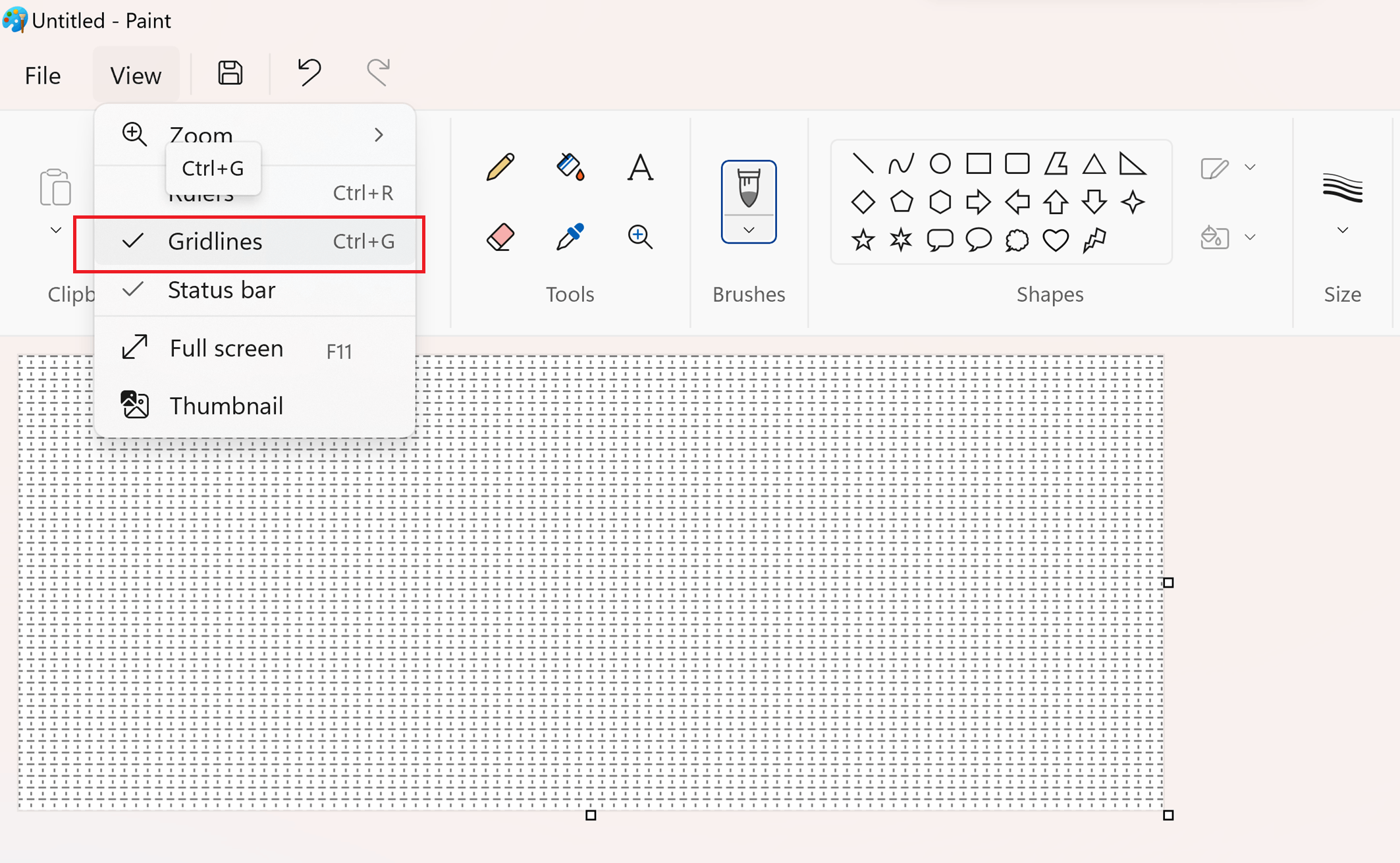
Task: Open the Shape outline dropdown
Action: coord(1250,167)
